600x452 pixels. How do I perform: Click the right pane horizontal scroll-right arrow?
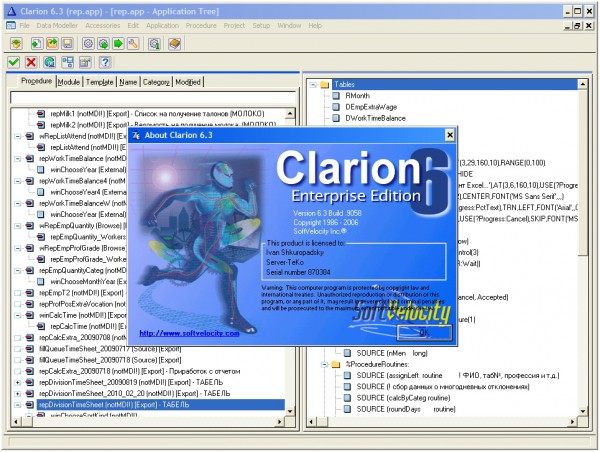click(x=573, y=422)
